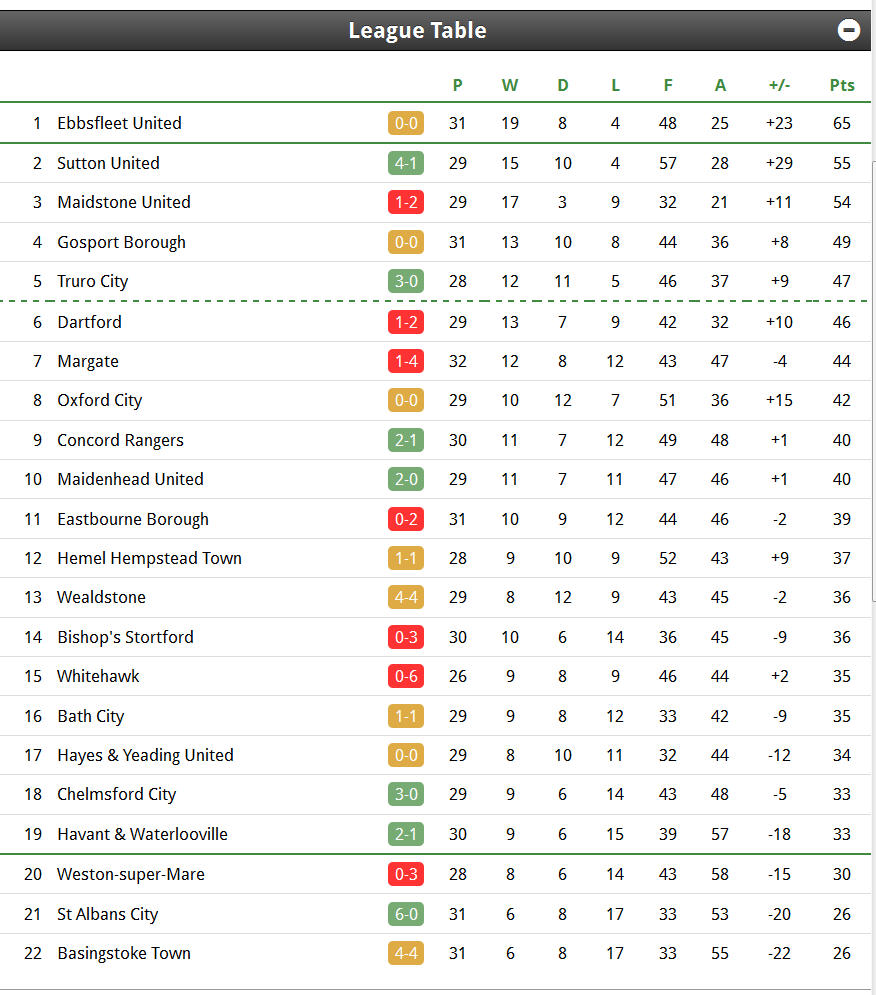876x995 pixels.
Task: Open Wealdstone 4-4 result badge
Action: tap(406, 597)
